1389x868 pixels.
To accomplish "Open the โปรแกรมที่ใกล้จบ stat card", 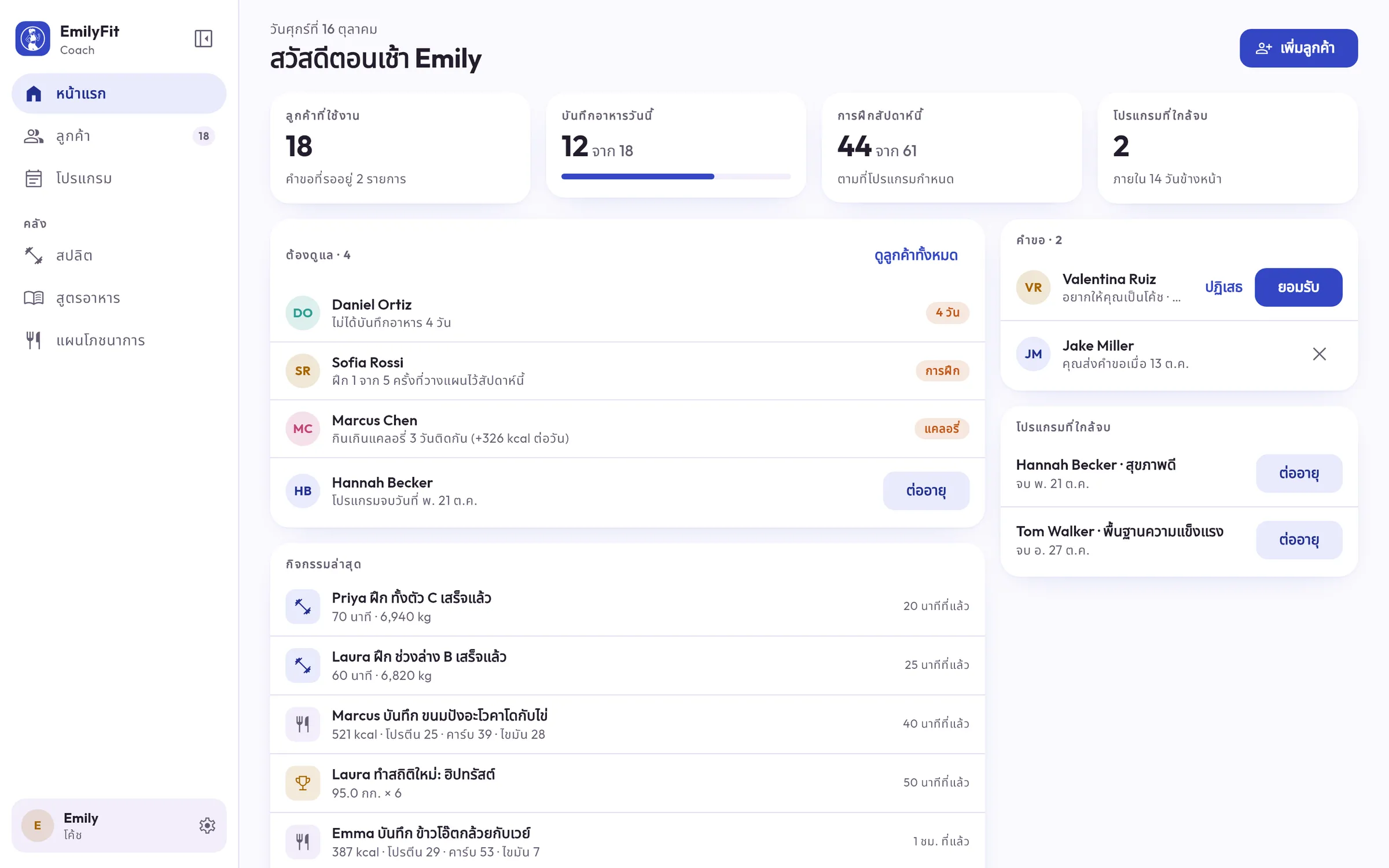I will tap(1227, 148).
